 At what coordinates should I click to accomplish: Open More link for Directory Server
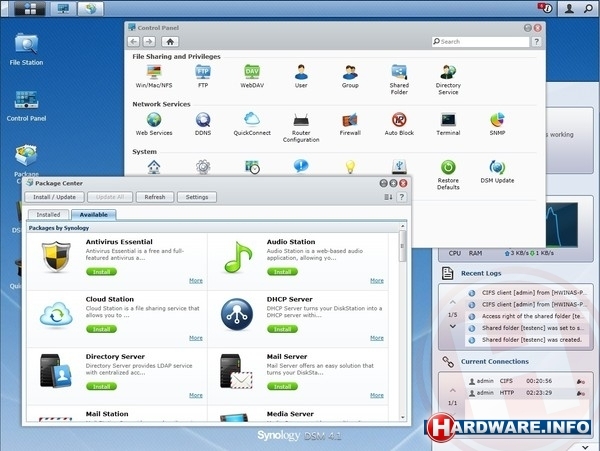(x=196, y=396)
